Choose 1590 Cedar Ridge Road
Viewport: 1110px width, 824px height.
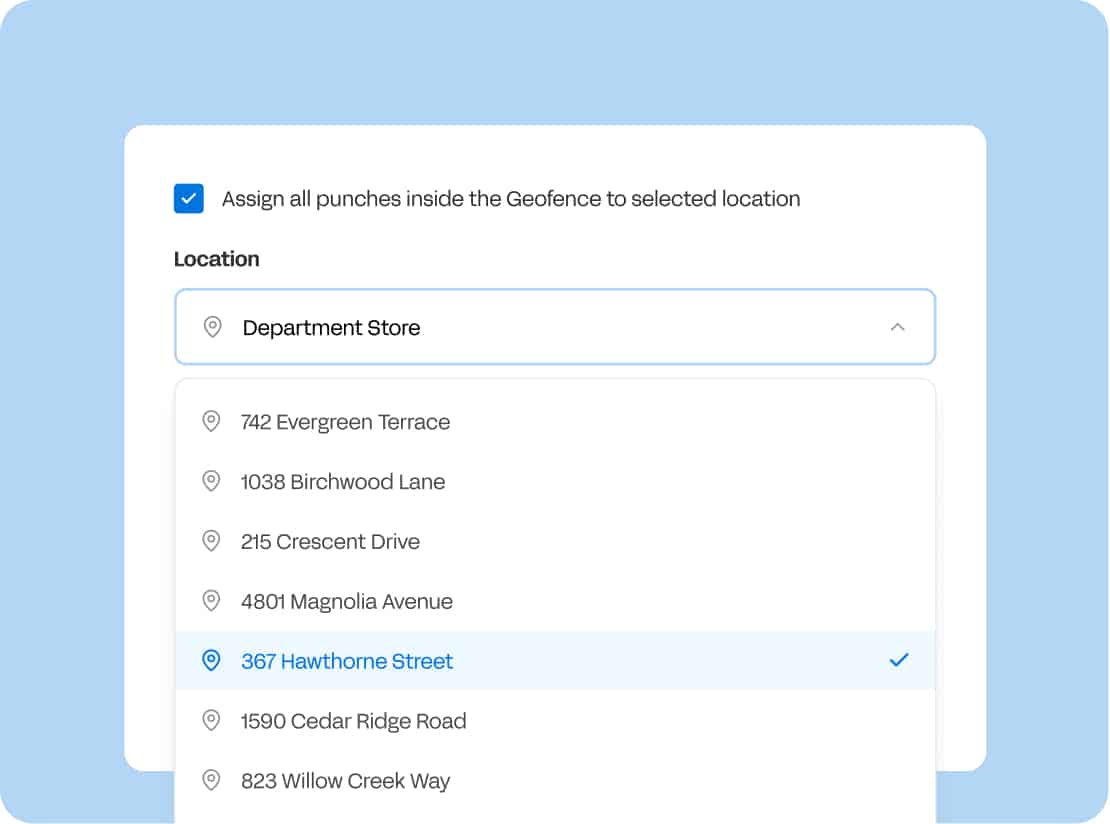(x=353, y=721)
